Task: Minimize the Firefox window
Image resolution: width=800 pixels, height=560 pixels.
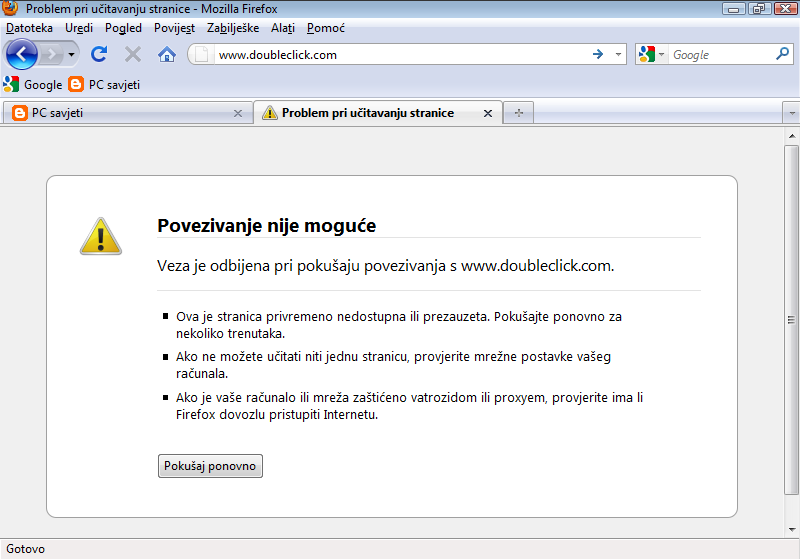Action: pyautogui.click(x=734, y=9)
